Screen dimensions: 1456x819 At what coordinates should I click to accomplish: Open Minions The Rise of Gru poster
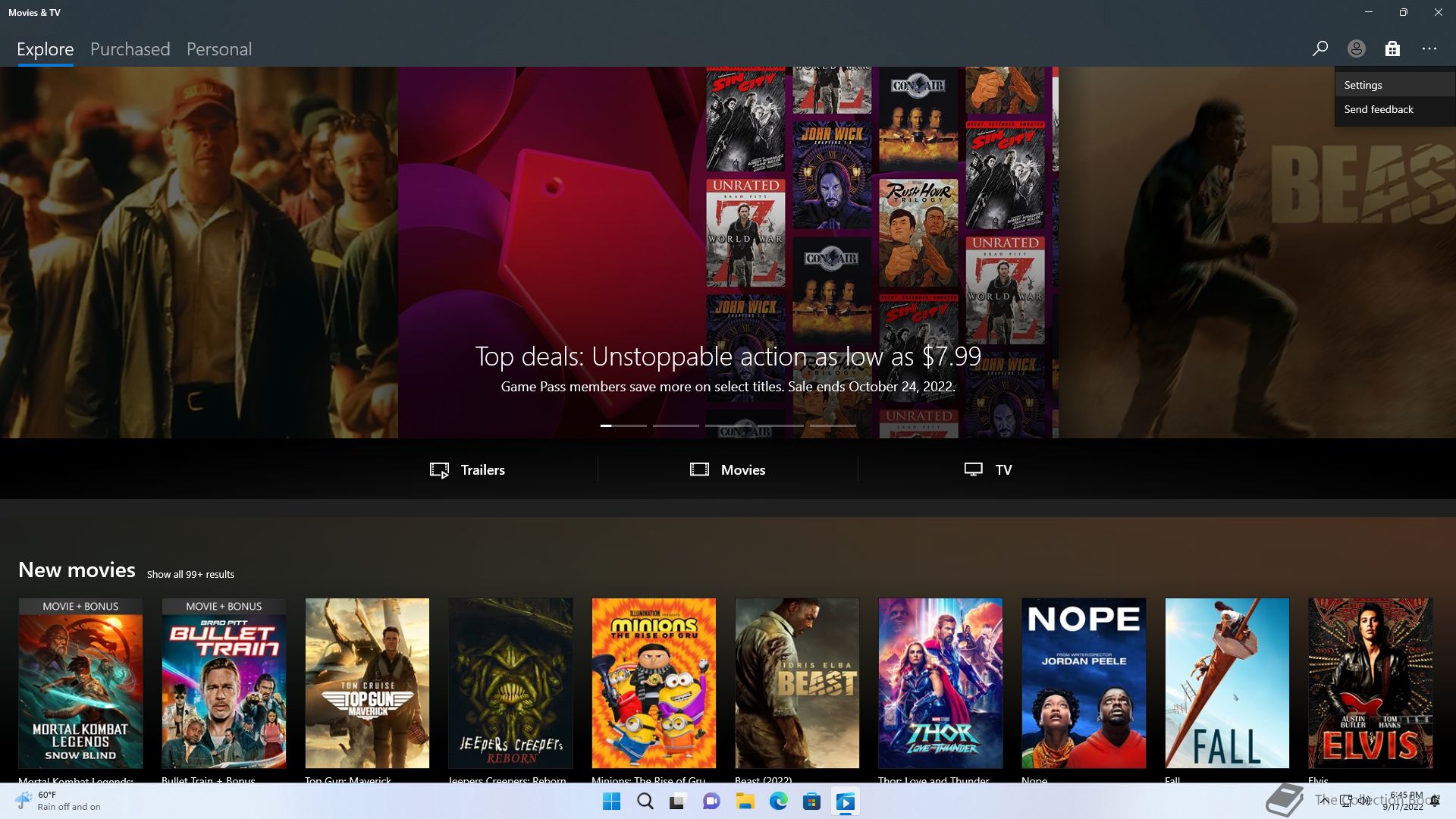click(654, 683)
